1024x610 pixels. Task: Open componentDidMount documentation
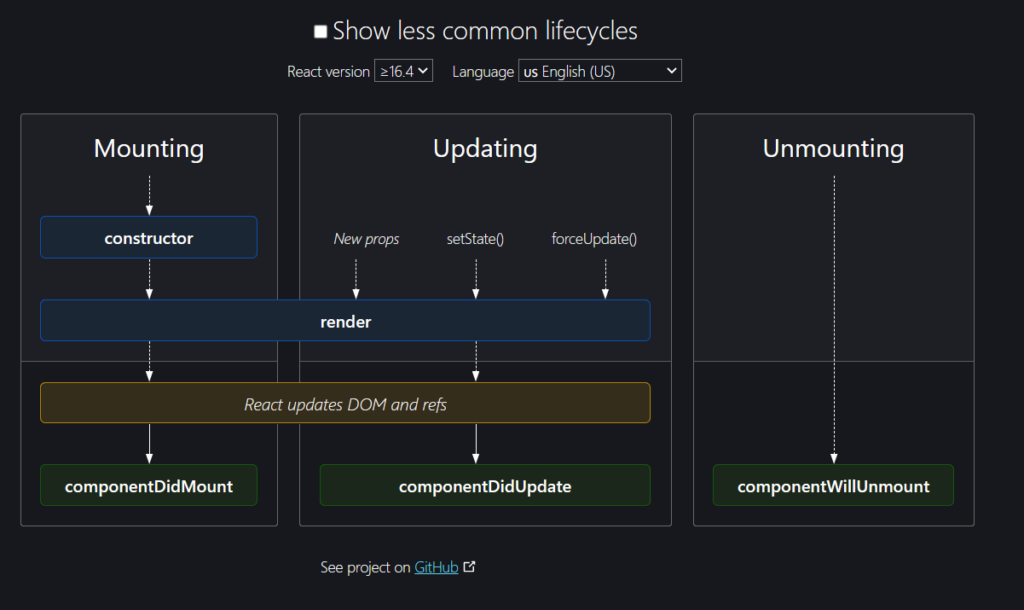coord(148,485)
